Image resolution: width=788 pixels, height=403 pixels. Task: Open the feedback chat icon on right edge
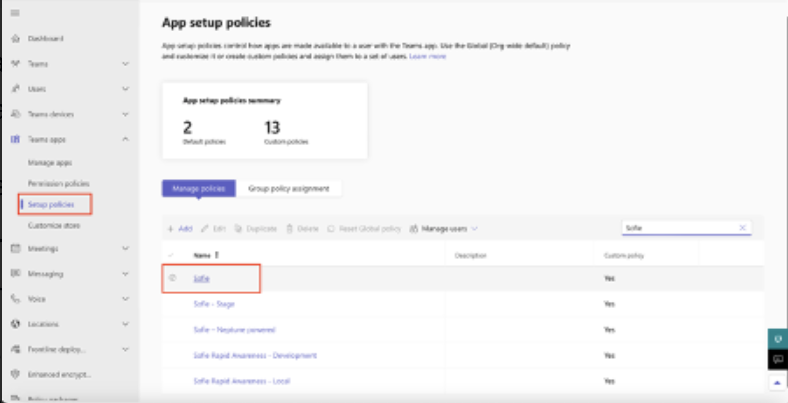pos(778,359)
